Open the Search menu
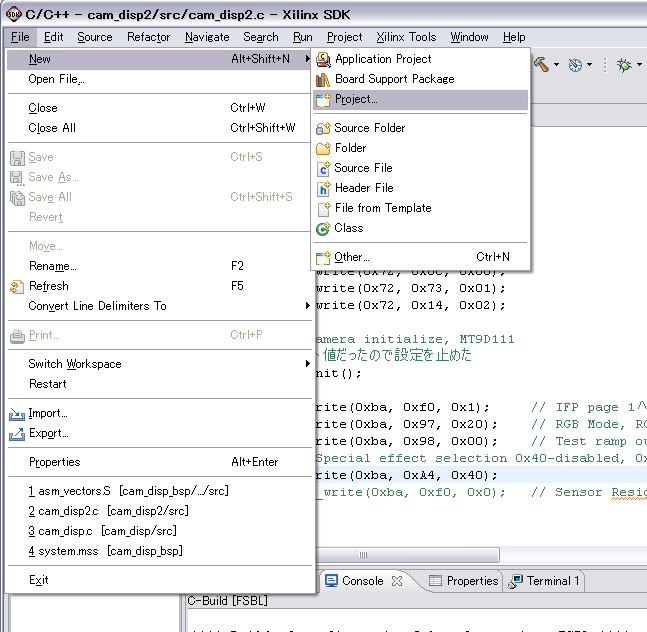This screenshot has height=632, width=647. pos(261,37)
